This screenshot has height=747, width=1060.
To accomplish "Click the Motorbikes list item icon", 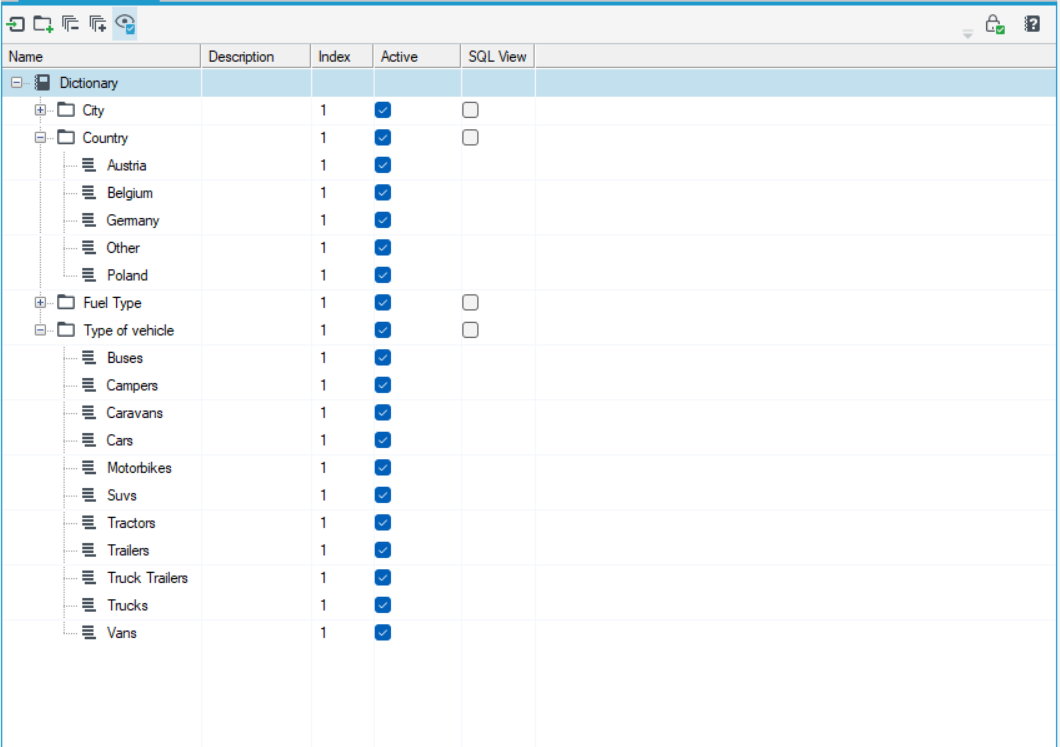I will click(x=89, y=468).
